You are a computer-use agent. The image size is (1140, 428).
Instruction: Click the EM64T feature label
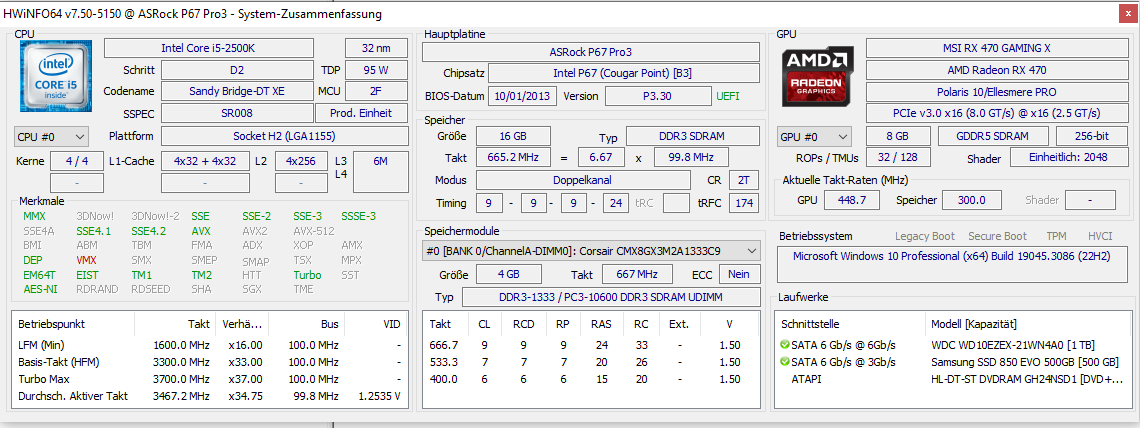pyautogui.click(x=38, y=275)
